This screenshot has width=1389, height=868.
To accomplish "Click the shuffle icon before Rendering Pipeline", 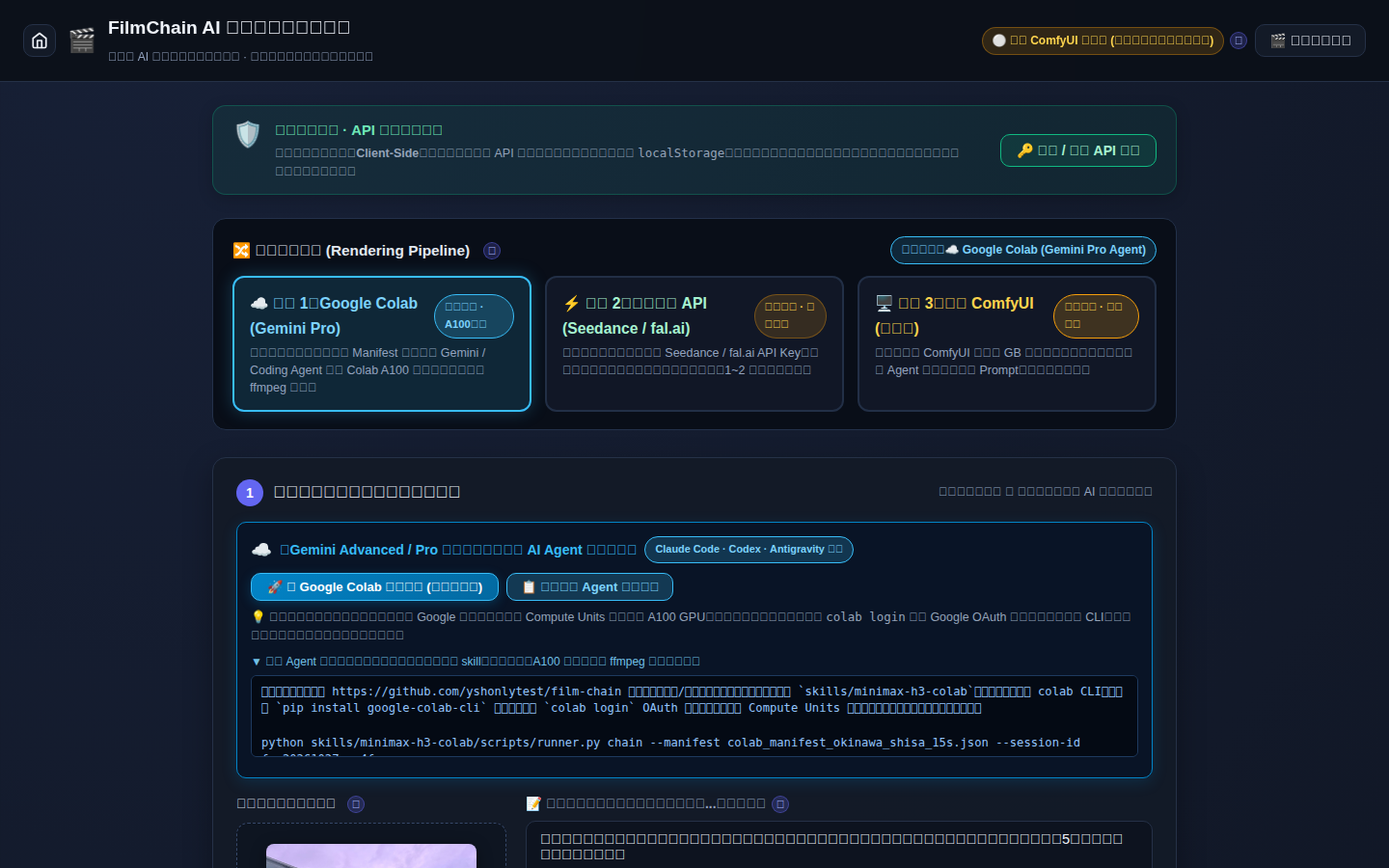I will click(241, 251).
